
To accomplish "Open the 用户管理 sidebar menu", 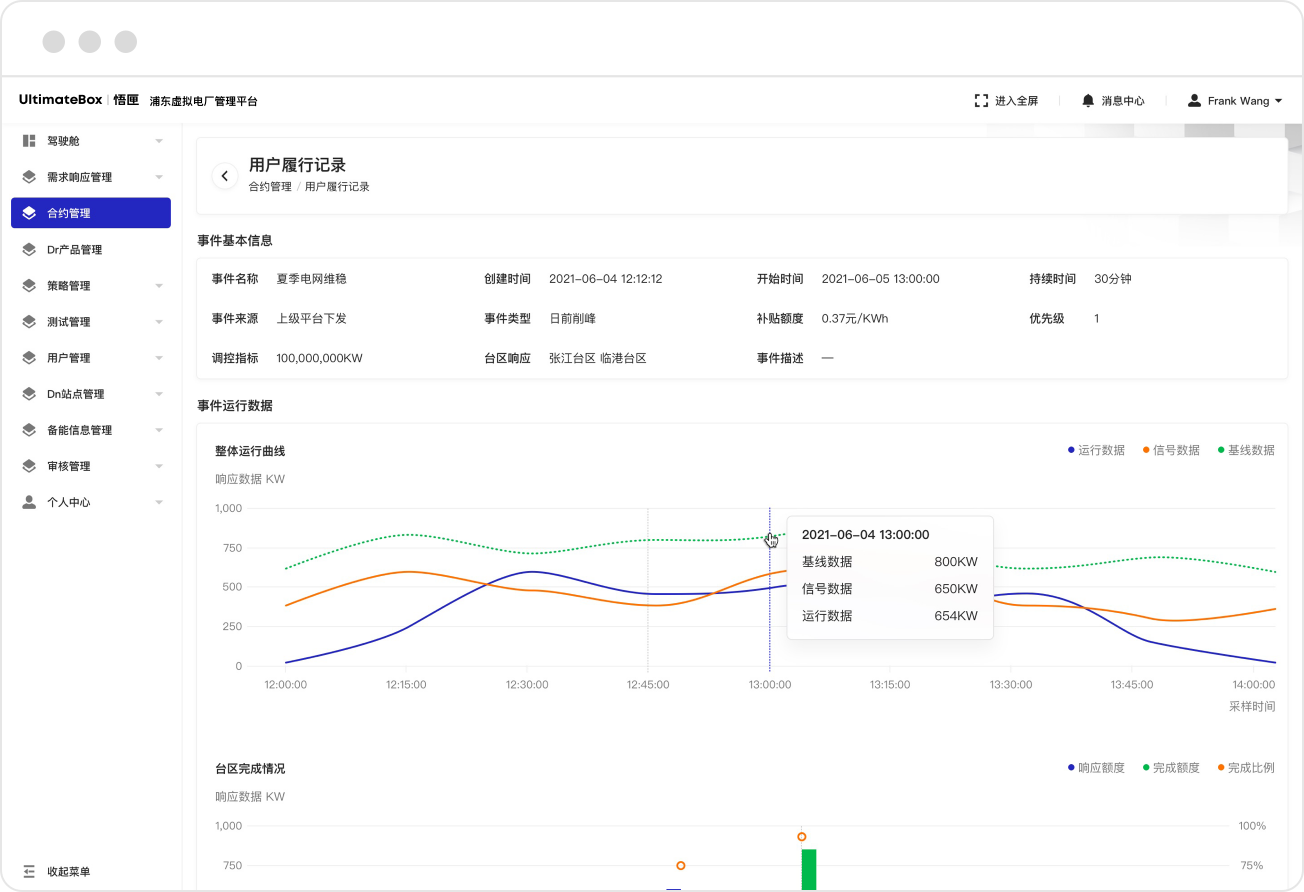I will [30, 357].
